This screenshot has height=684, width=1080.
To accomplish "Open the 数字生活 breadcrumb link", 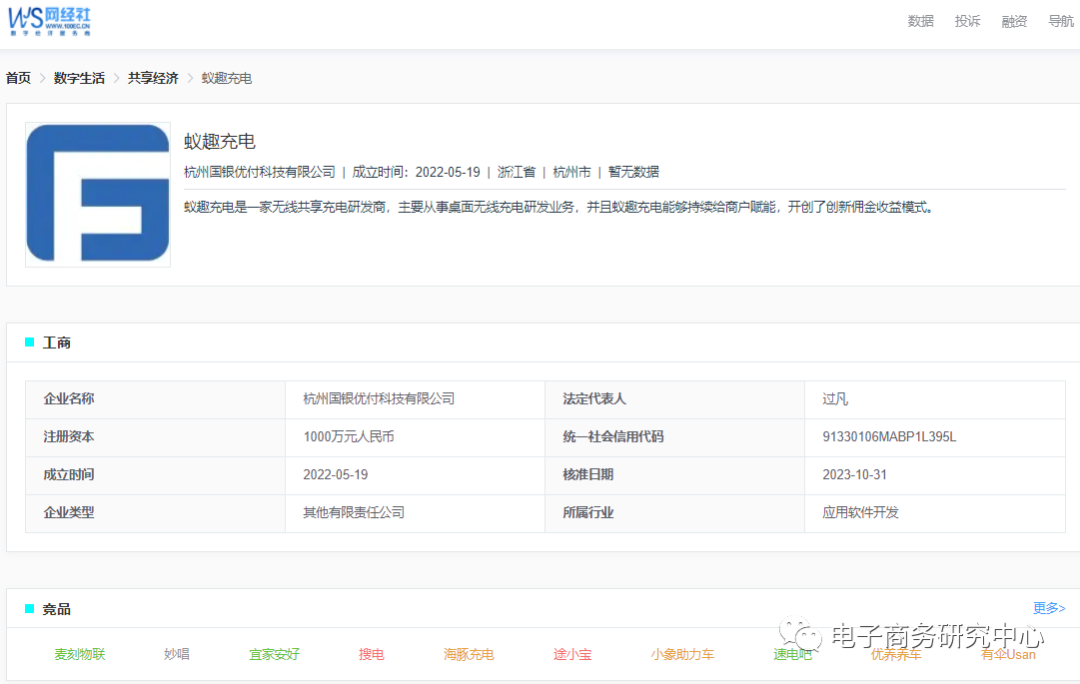I will pos(79,77).
